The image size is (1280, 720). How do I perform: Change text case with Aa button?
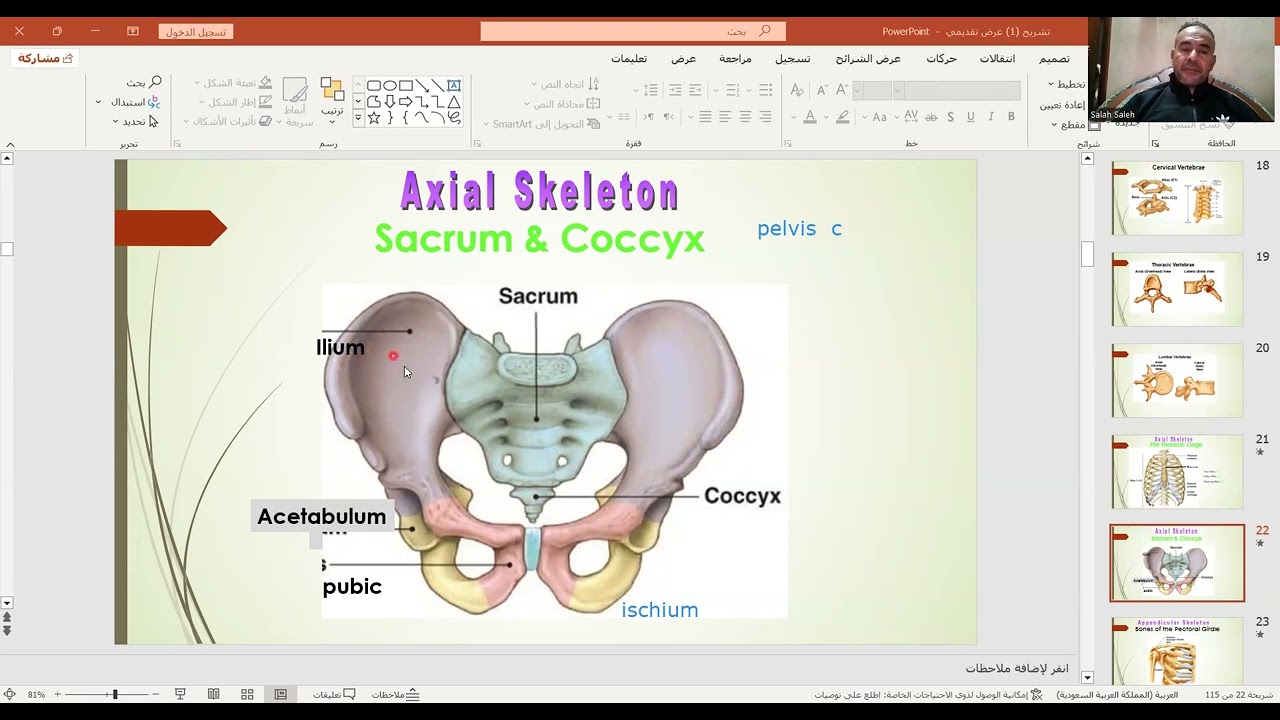879,117
